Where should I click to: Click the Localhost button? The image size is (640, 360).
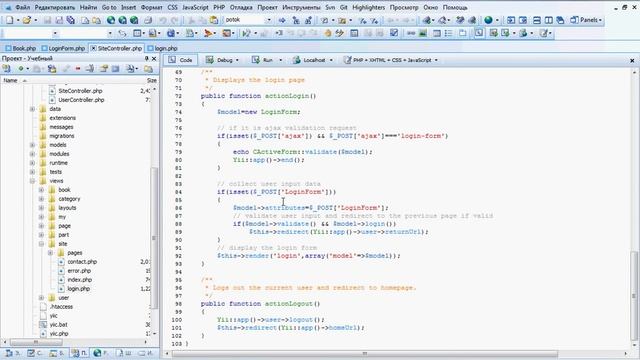click(x=309, y=60)
